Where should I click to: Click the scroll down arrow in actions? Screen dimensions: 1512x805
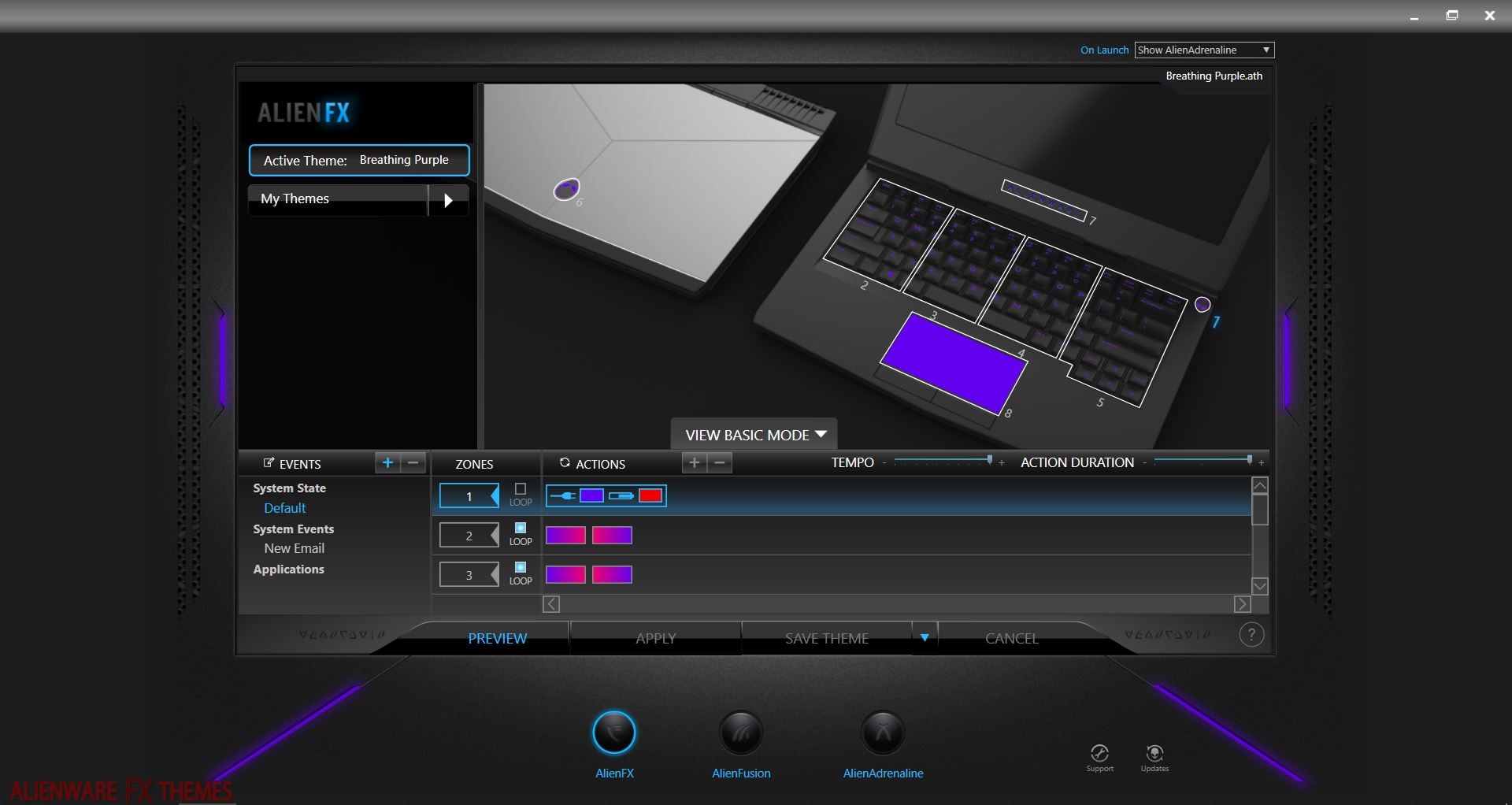1260,586
